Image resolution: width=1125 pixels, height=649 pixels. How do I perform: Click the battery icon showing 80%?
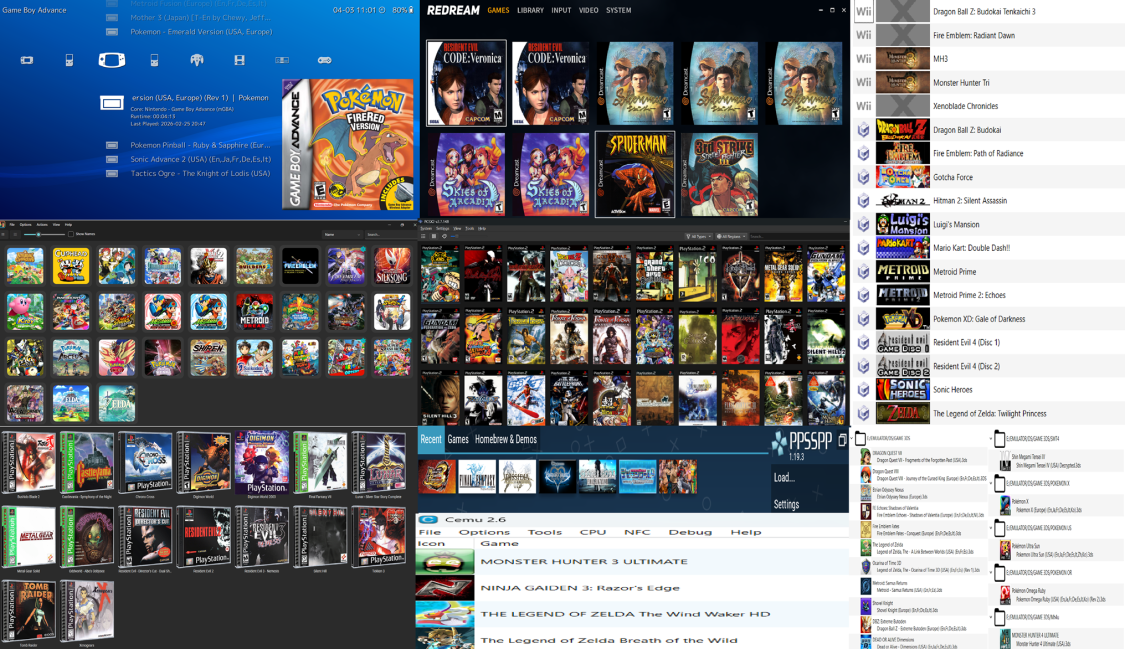[x=411, y=10]
